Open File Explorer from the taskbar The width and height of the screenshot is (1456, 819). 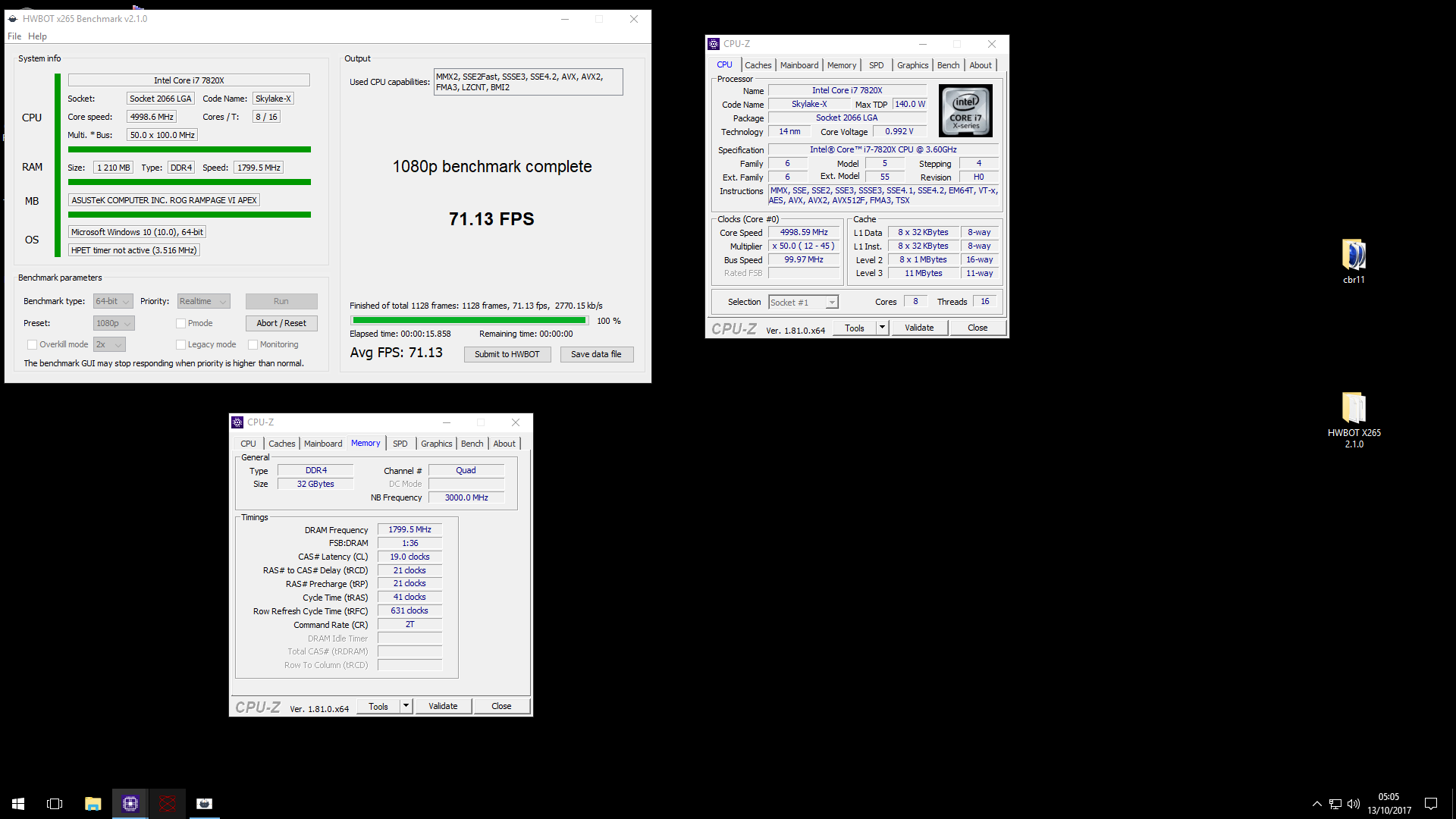click(x=93, y=803)
